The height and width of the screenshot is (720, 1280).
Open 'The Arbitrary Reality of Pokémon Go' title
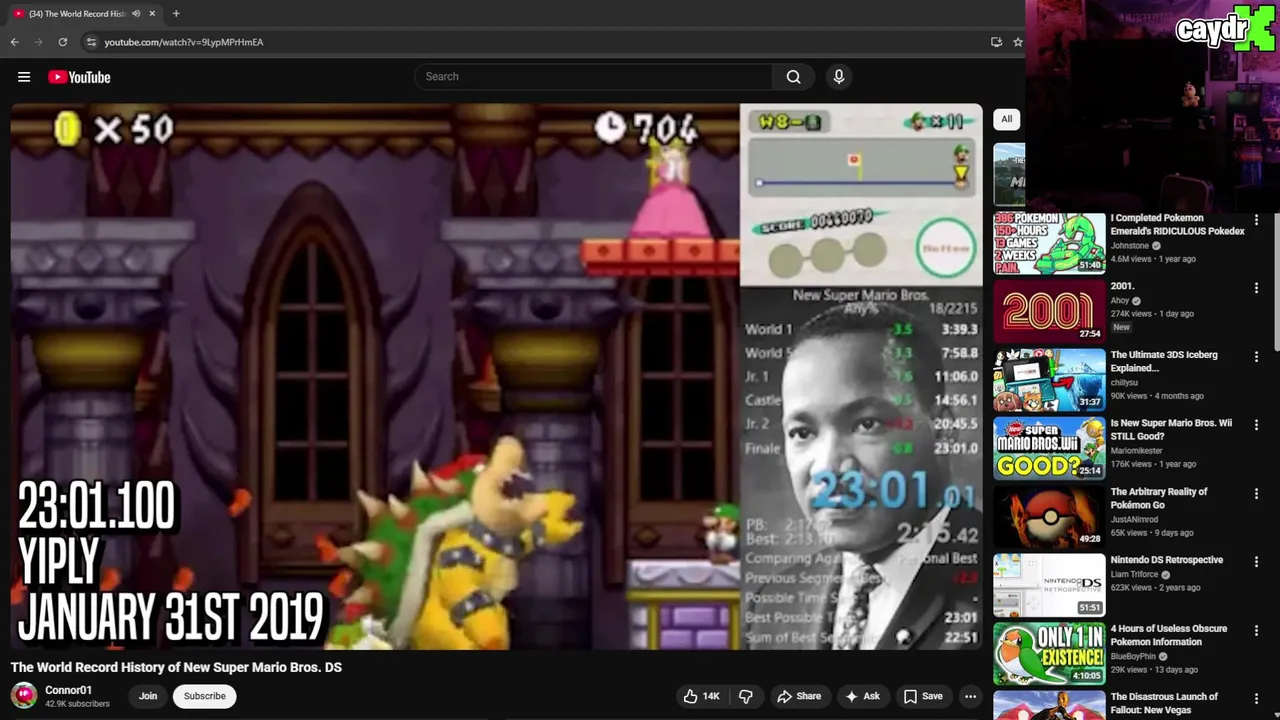coord(1159,498)
